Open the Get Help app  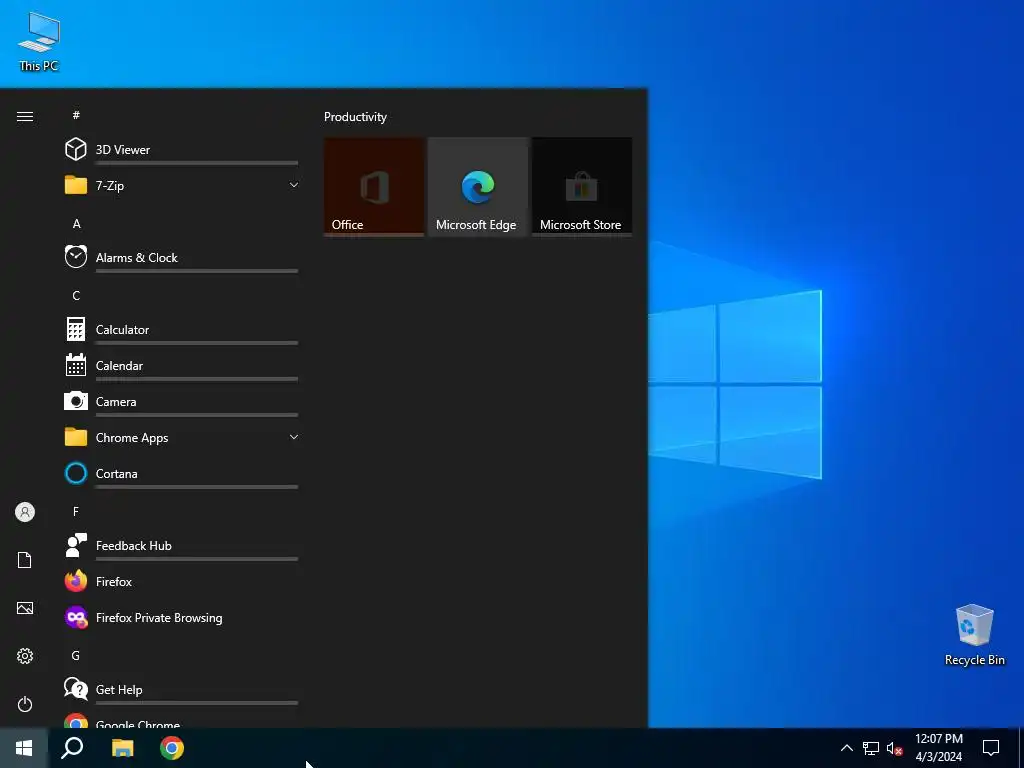point(182,689)
